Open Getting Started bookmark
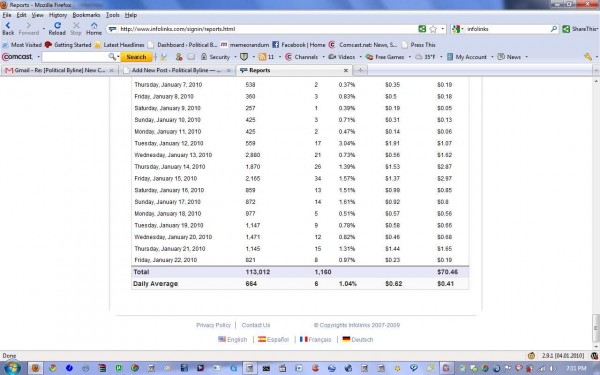 click(x=68, y=45)
